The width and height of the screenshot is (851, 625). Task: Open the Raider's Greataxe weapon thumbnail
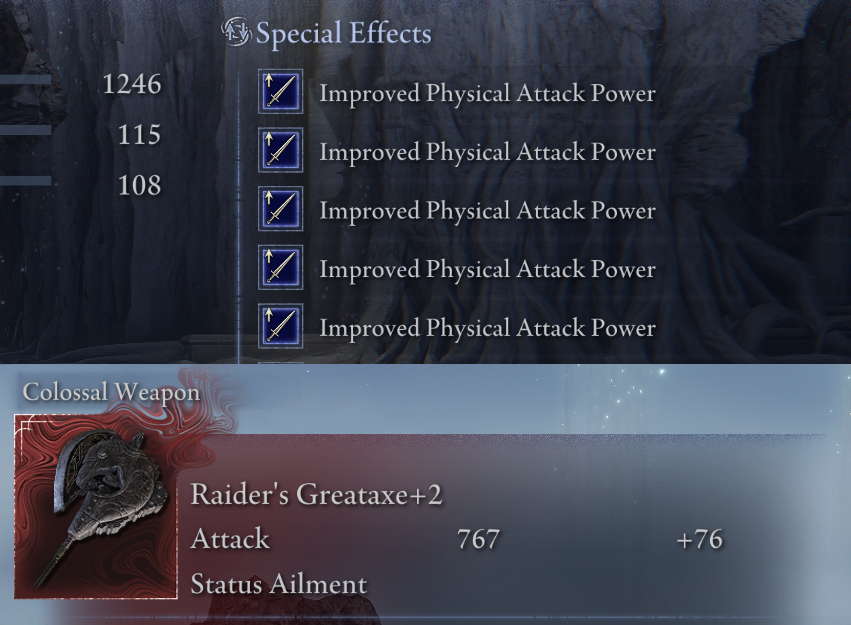[x=96, y=507]
